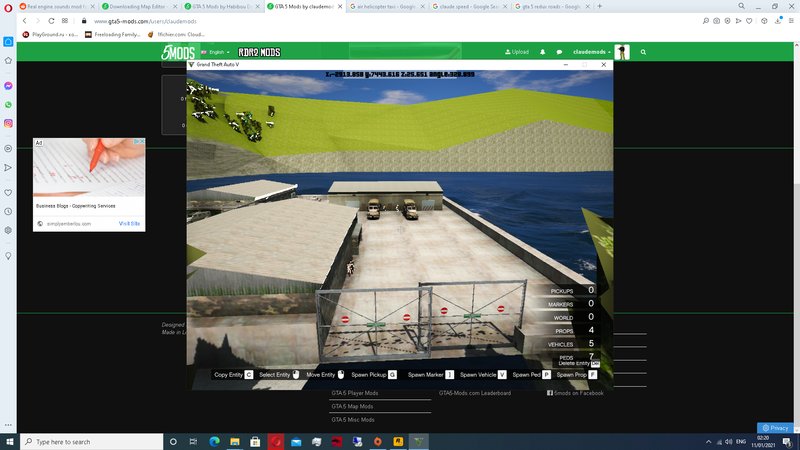Open Microsoft Edge from taskbar
The image size is (800, 450).
214,441
